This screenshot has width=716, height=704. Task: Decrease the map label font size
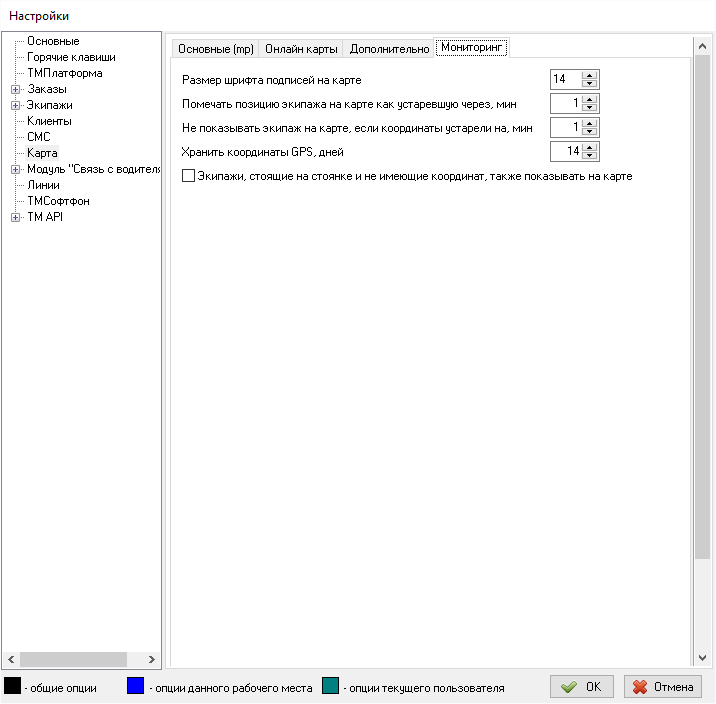click(590, 84)
